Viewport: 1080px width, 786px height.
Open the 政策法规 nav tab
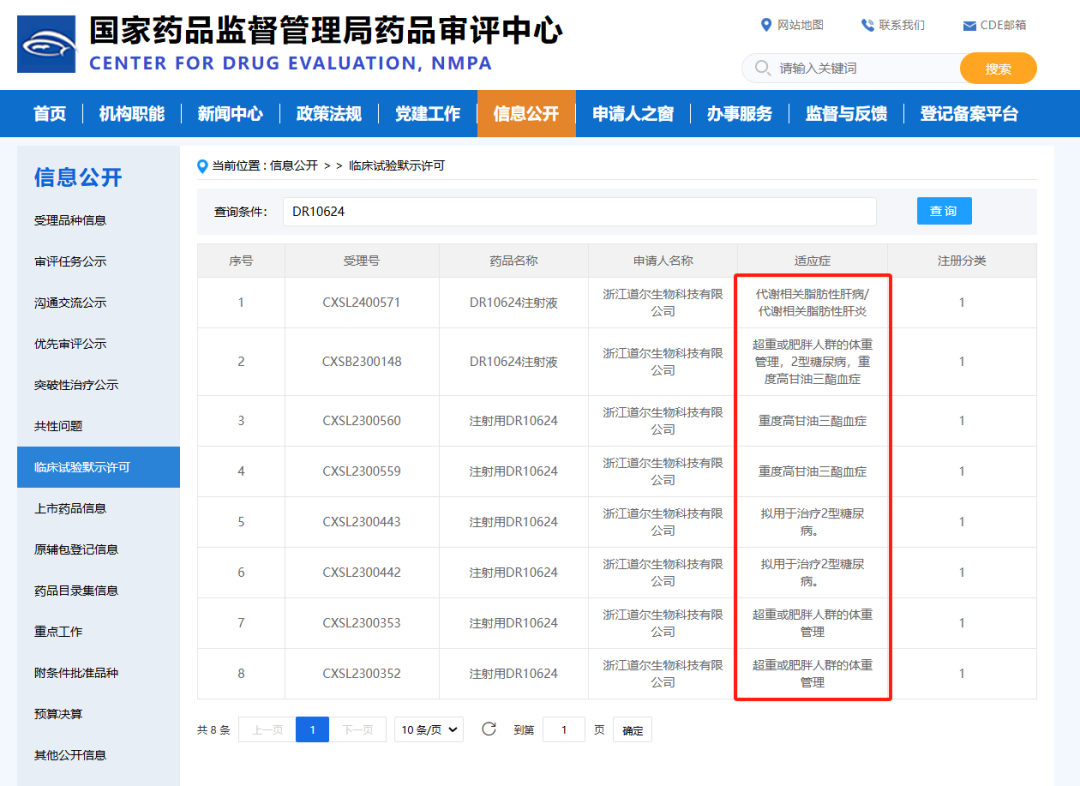[329, 114]
